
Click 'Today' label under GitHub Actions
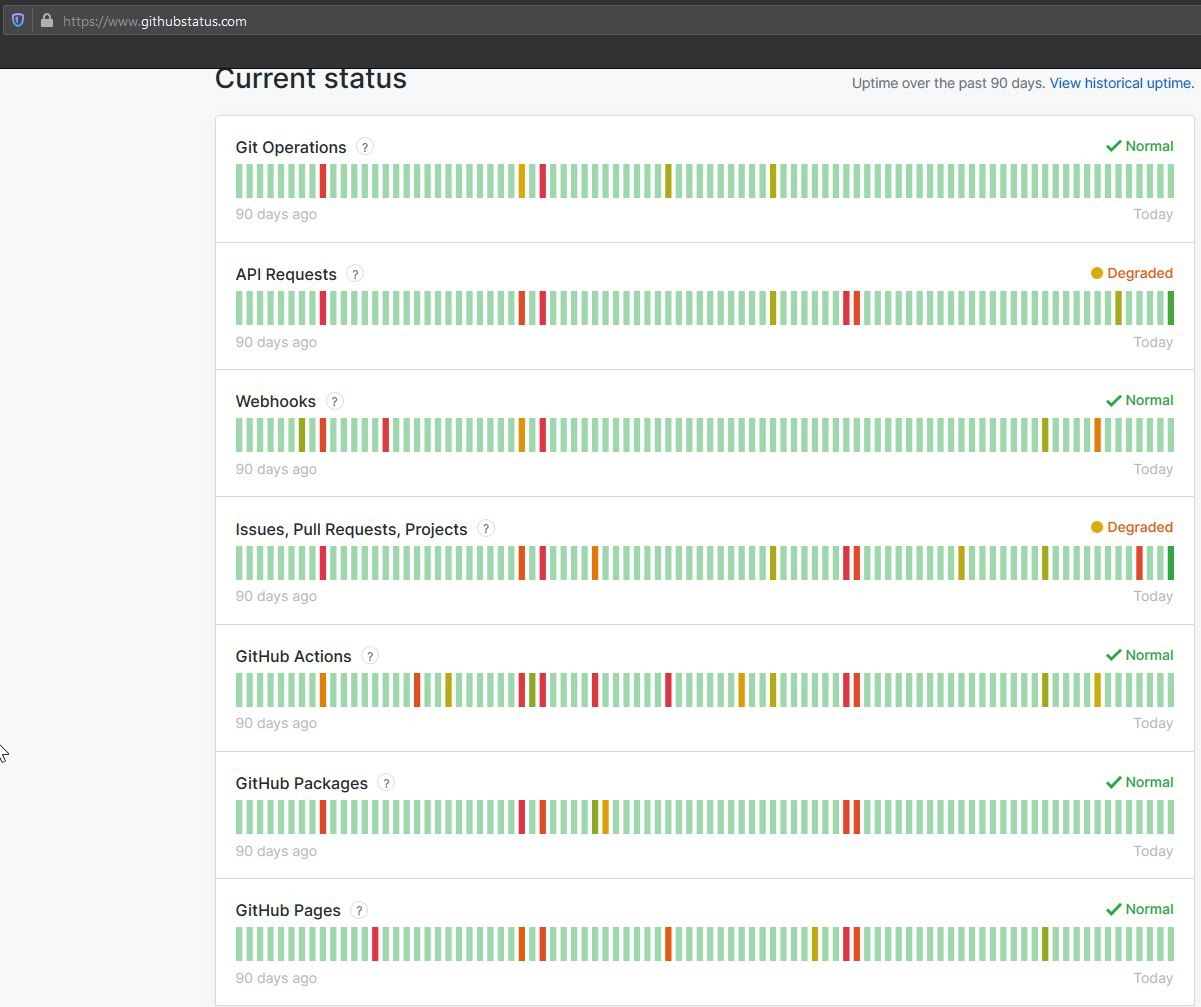coord(1153,723)
